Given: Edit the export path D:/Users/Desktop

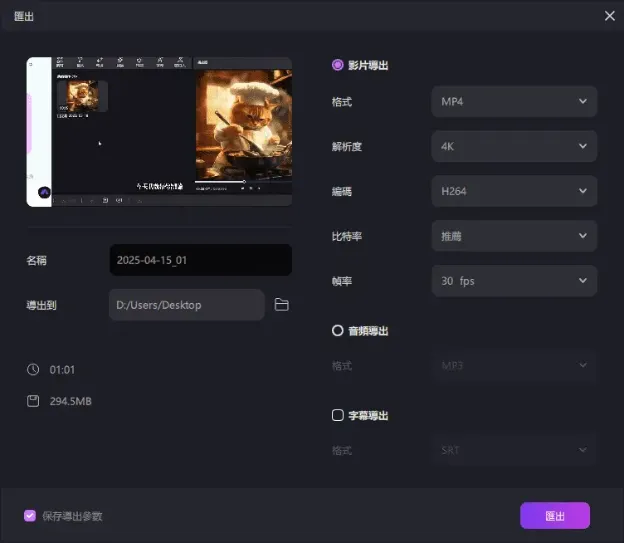Looking at the screenshot, I should pyautogui.click(x=187, y=305).
